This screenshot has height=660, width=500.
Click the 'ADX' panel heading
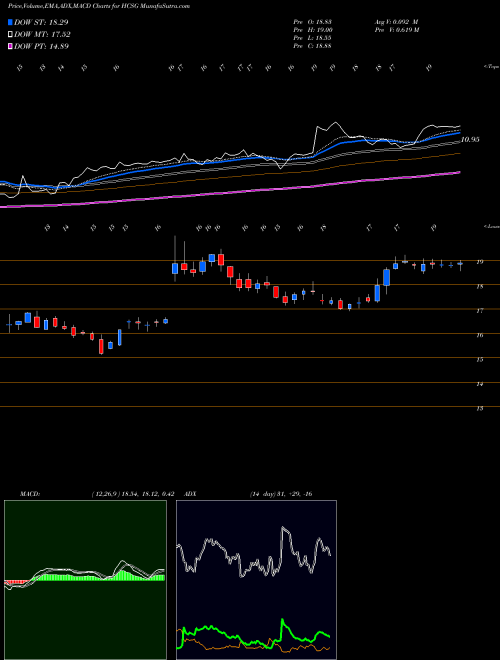pyautogui.click(x=190, y=494)
